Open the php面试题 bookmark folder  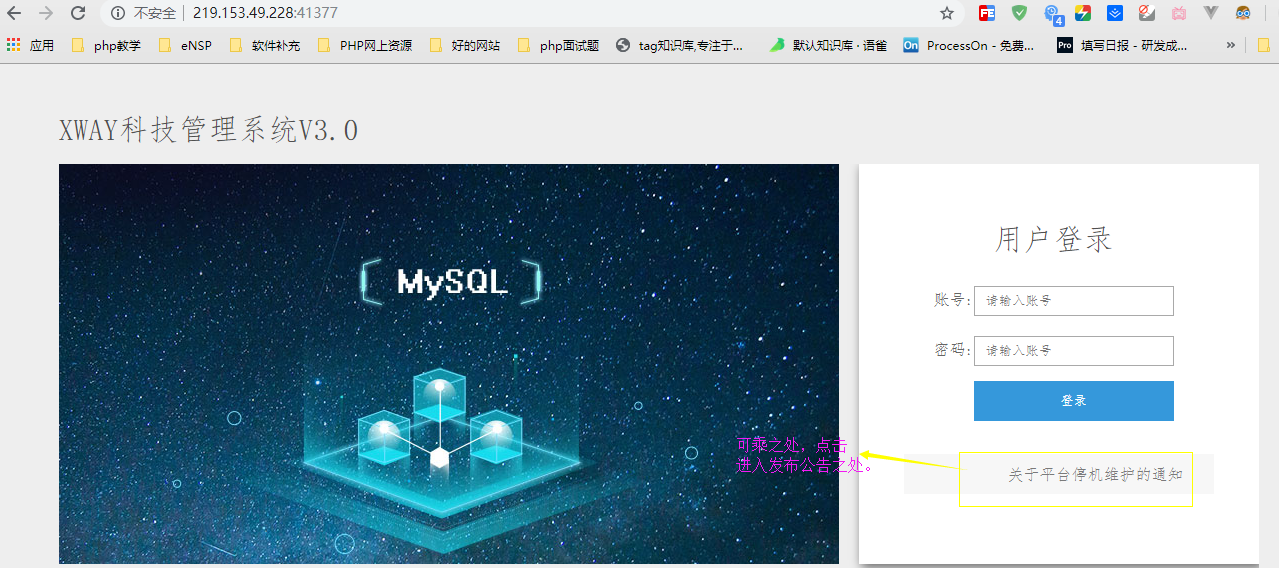click(x=558, y=45)
